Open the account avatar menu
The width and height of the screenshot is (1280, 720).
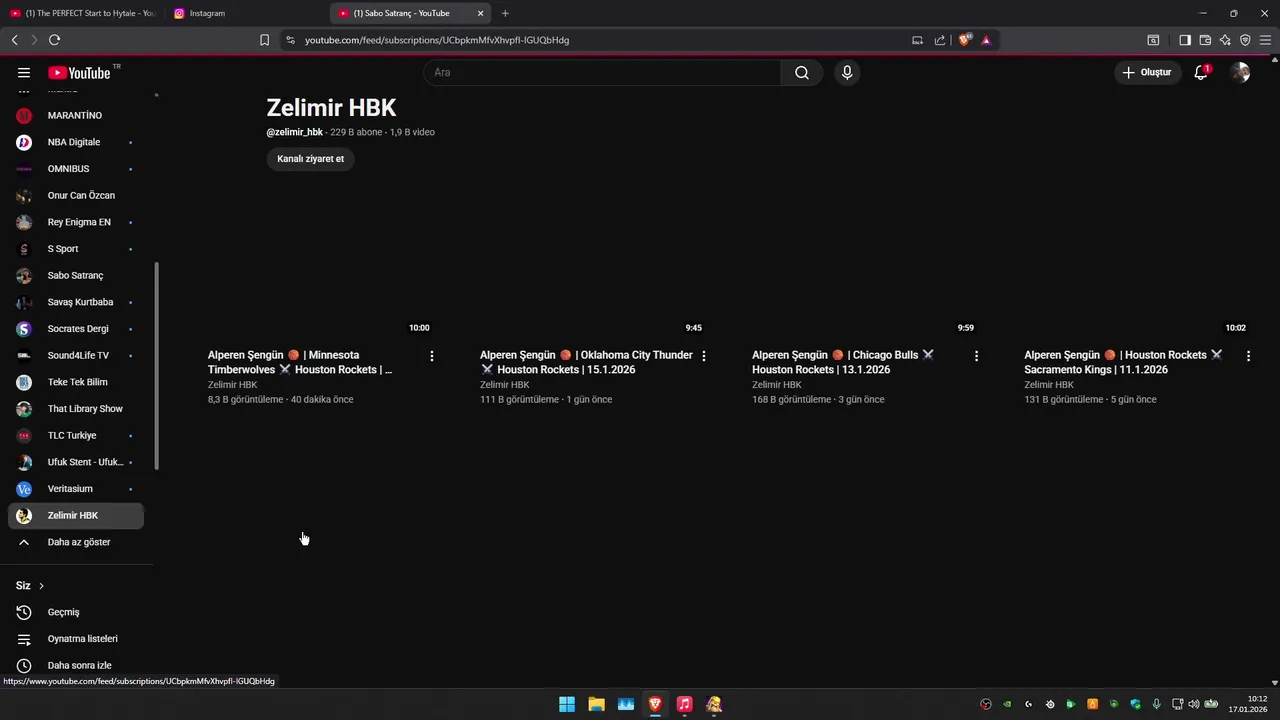coord(1240,73)
